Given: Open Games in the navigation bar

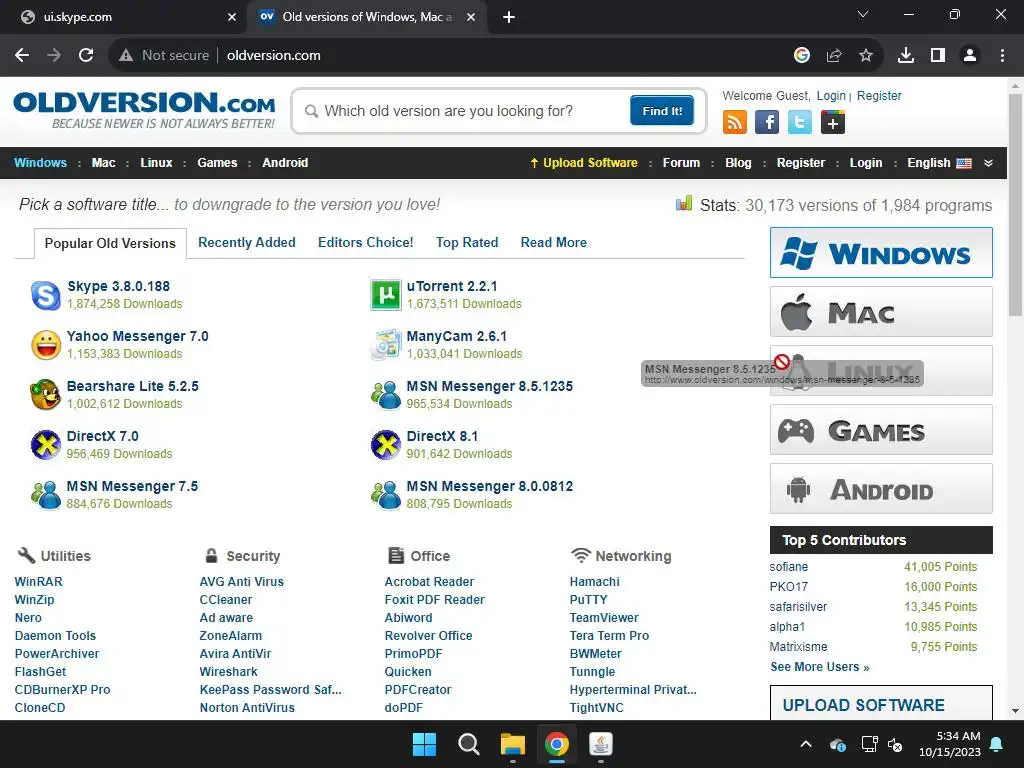Looking at the screenshot, I should (217, 163).
